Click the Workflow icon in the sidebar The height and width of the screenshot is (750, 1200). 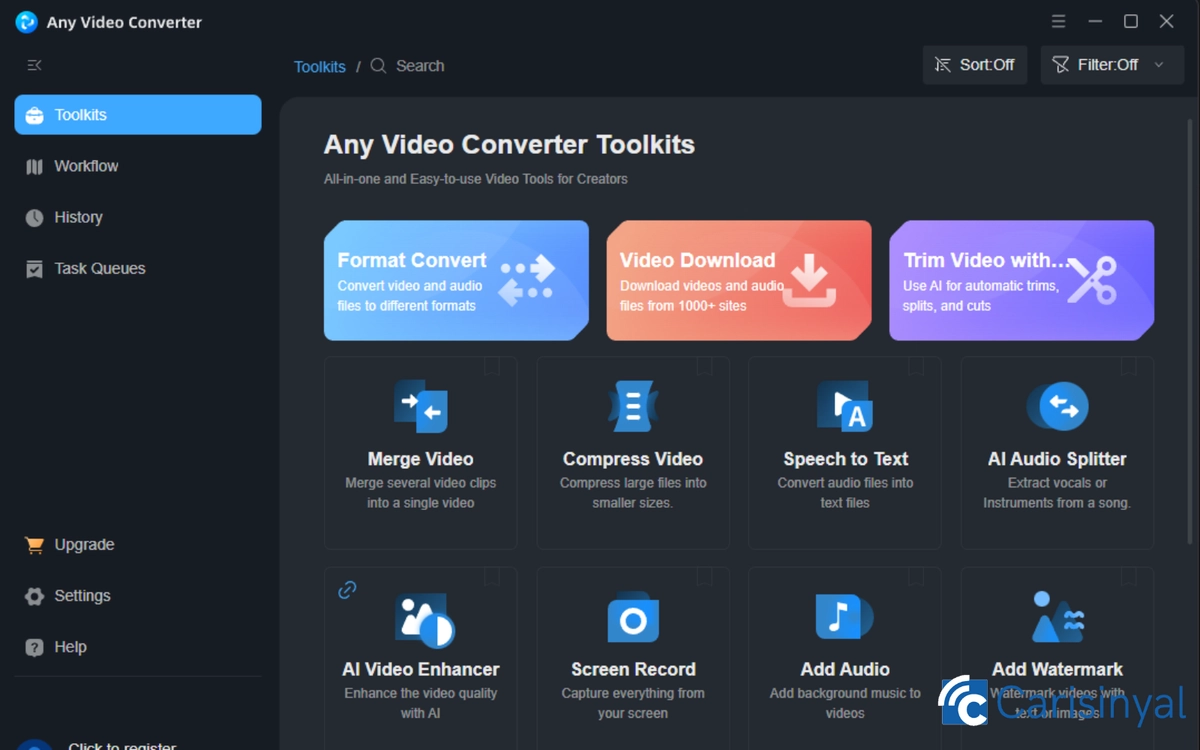(35, 167)
